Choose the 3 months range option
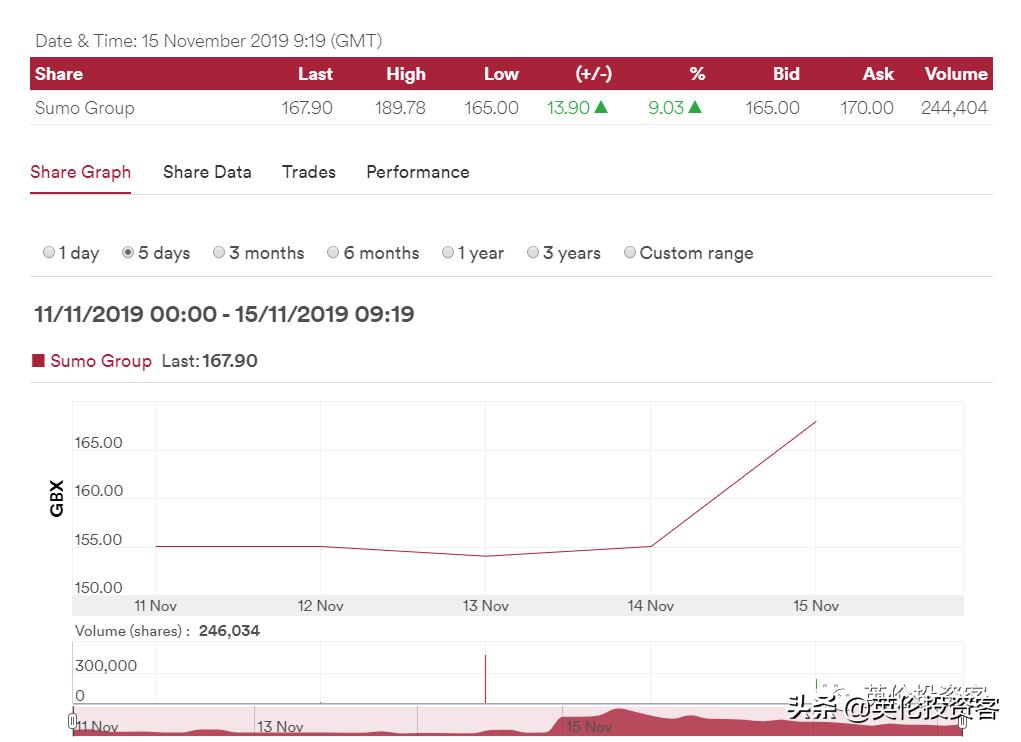 click(x=219, y=252)
